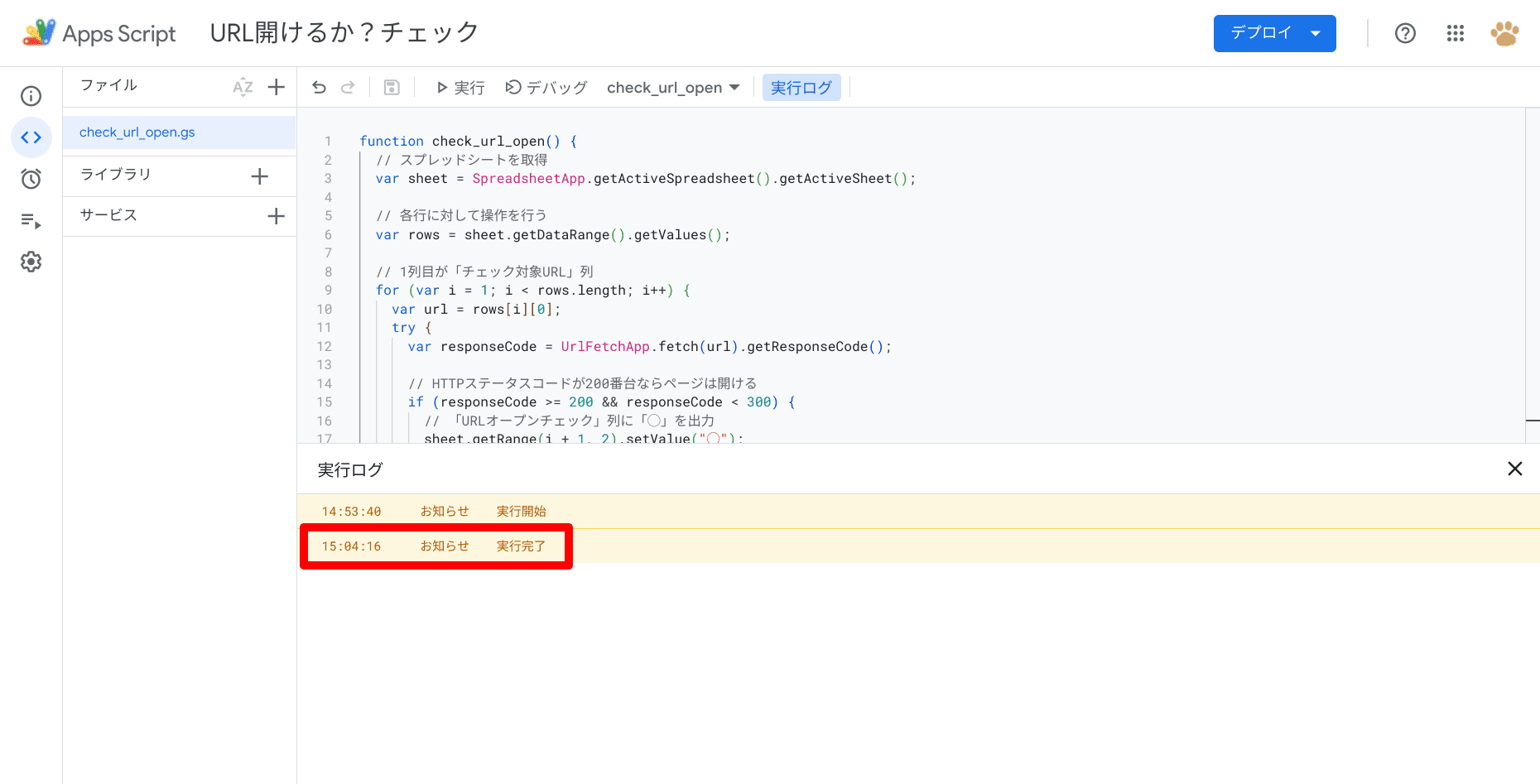Open the Executions panel
The width and height of the screenshot is (1540, 784).
pos(31,220)
